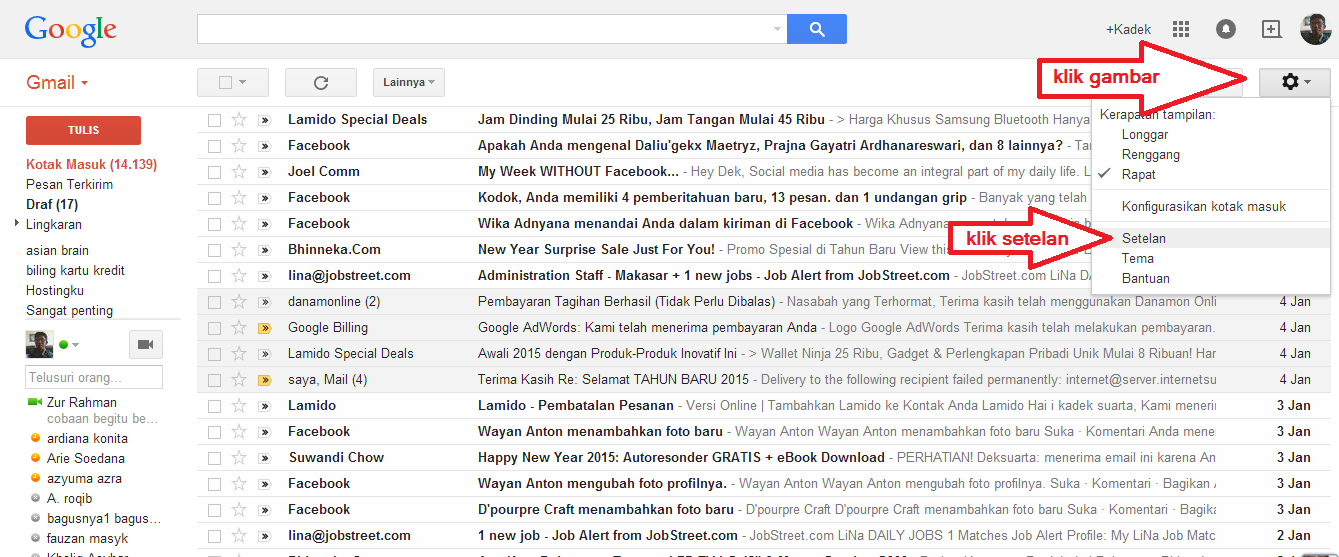Click the +Kadek profile link
The height and width of the screenshot is (557, 1339).
(1128, 29)
